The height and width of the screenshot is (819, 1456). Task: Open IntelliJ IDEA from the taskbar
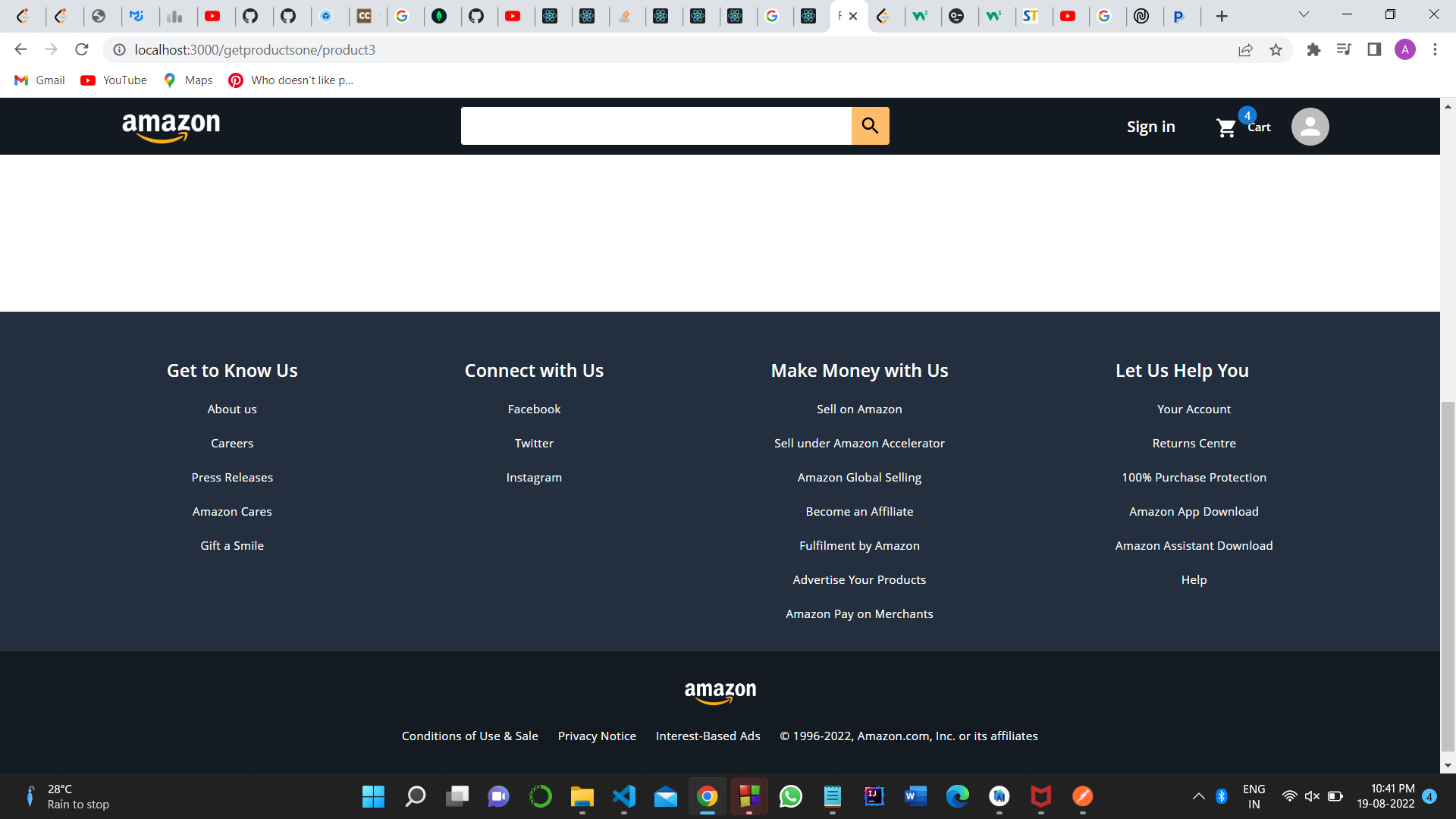pyautogui.click(x=874, y=797)
